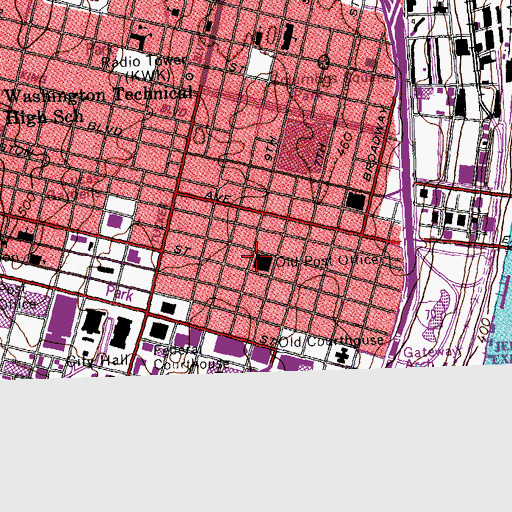This screenshot has height=512, width=512.
Task: Click the "7TH" street label
Action: (320, 155)
